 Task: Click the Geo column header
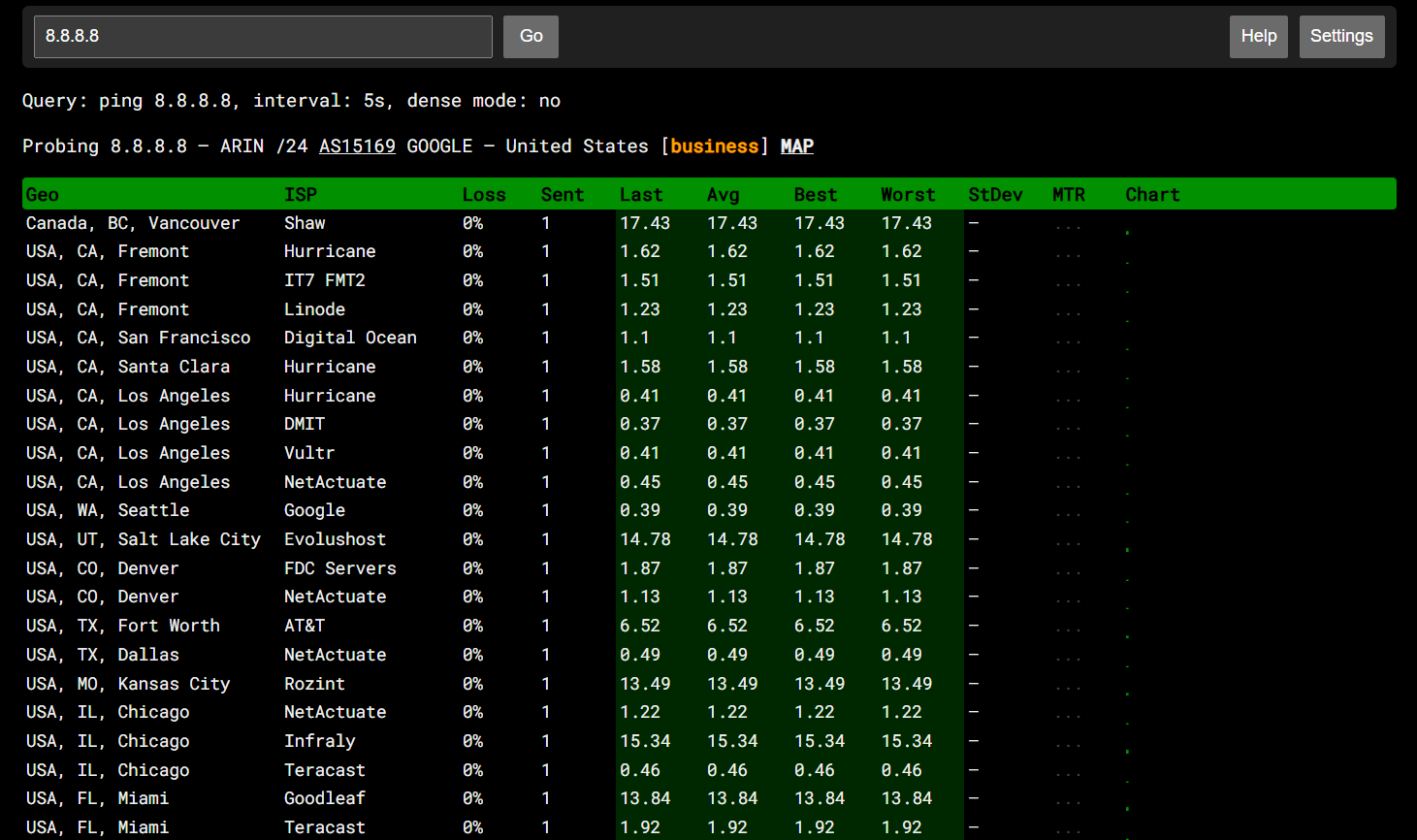point(43,195)
